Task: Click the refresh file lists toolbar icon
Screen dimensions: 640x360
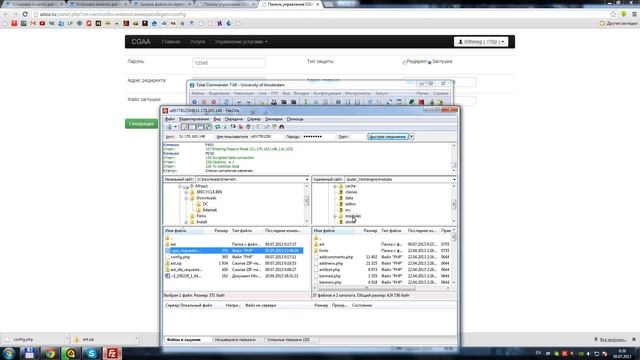Action: pos(218,127)
